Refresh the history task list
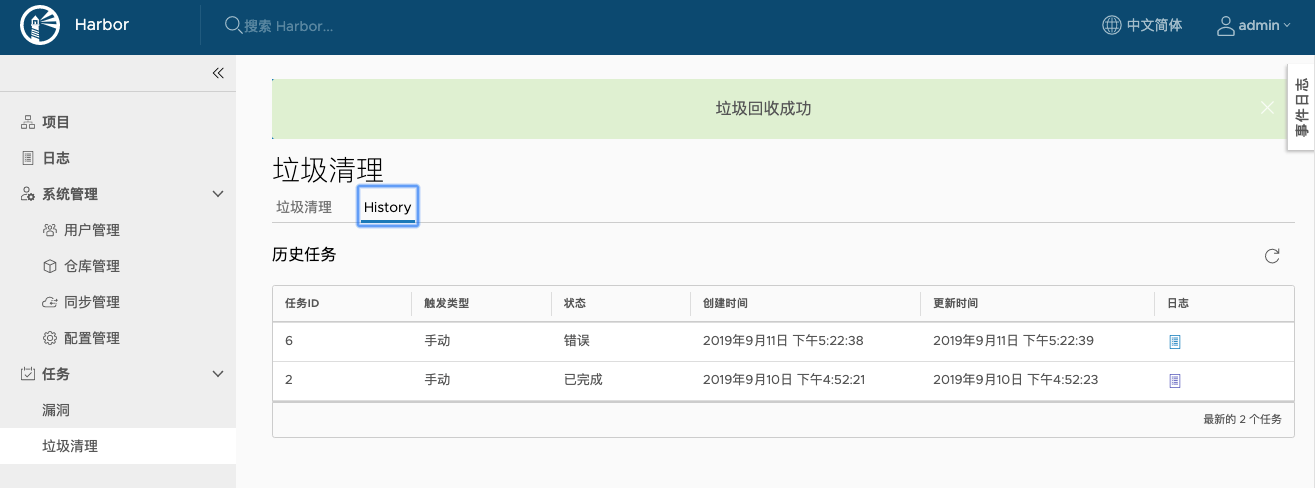The image size is (1315, 488). pyautogui.click(x=1272, y=256)
